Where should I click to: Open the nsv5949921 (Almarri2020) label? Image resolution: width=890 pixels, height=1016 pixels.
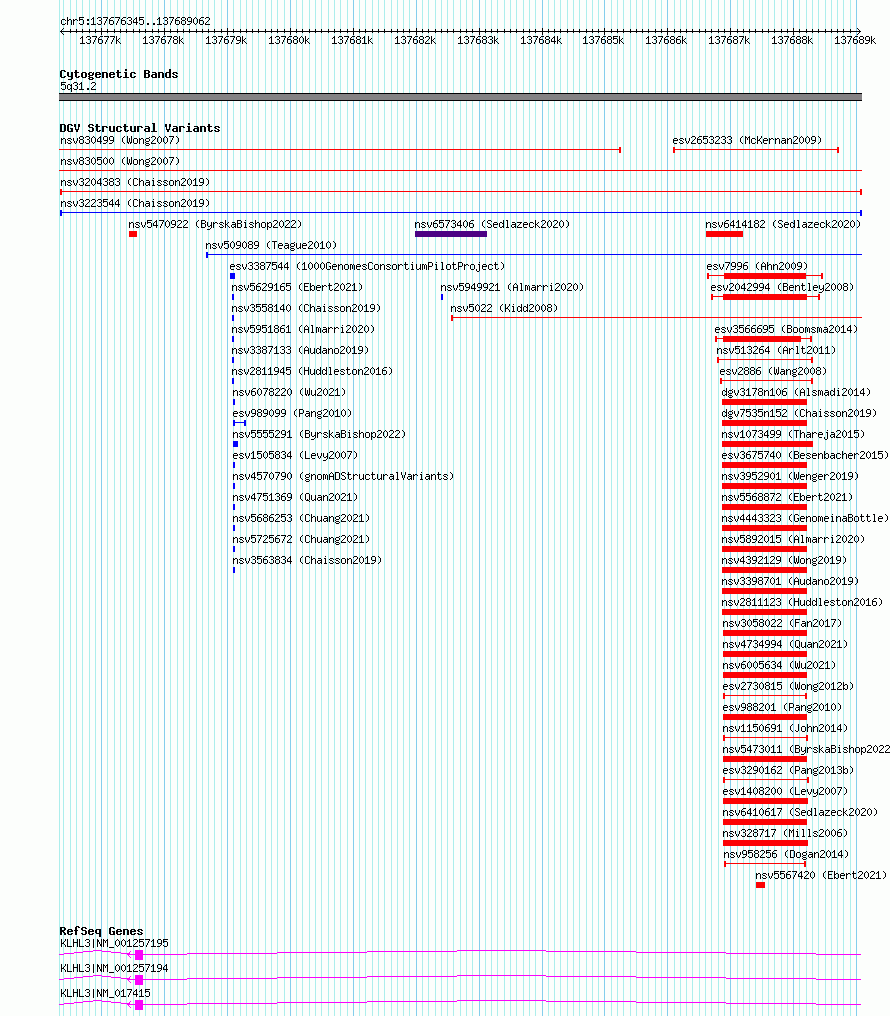(x=512, y=287)
